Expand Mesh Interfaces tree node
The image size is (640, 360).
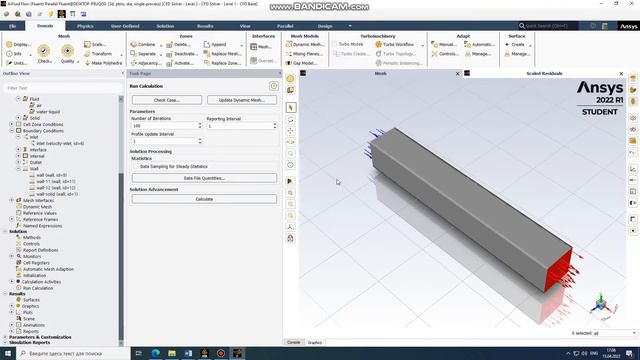(x=12, y=200)
